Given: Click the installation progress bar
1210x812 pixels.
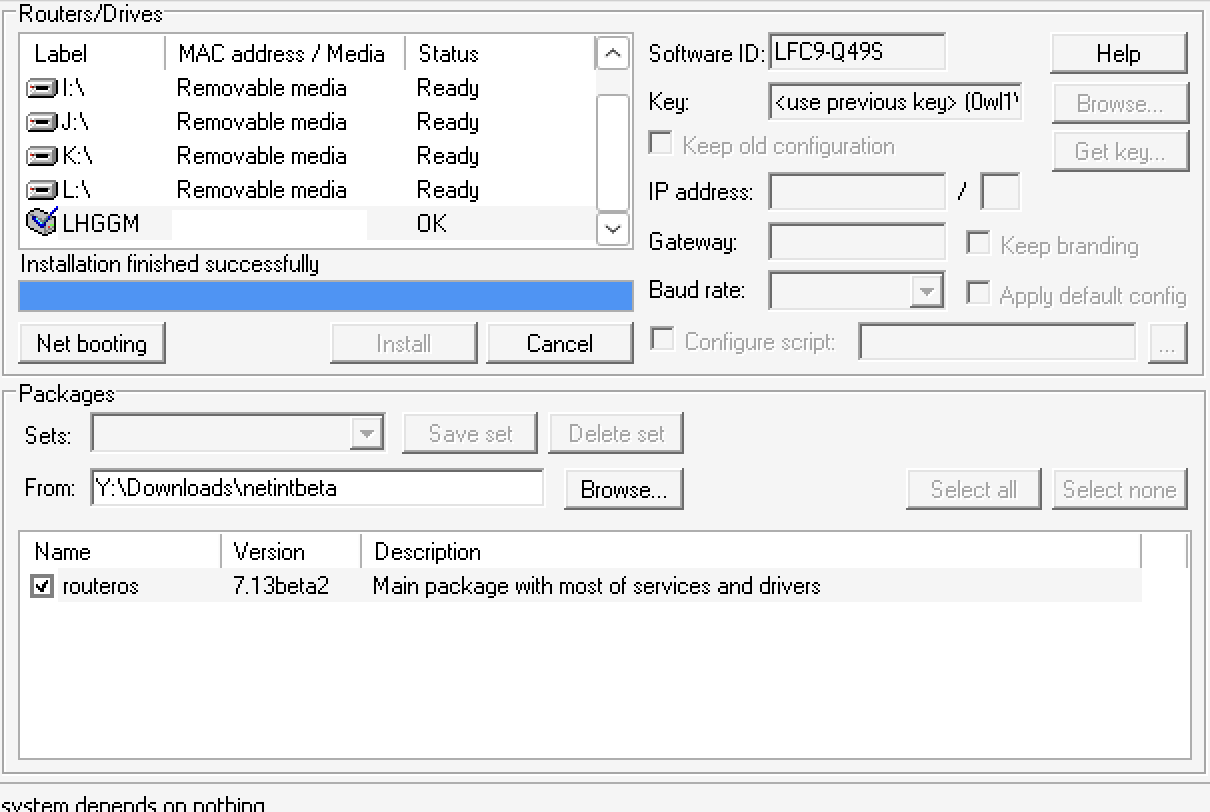Looking at the screenshot, I should pos(325,295).
